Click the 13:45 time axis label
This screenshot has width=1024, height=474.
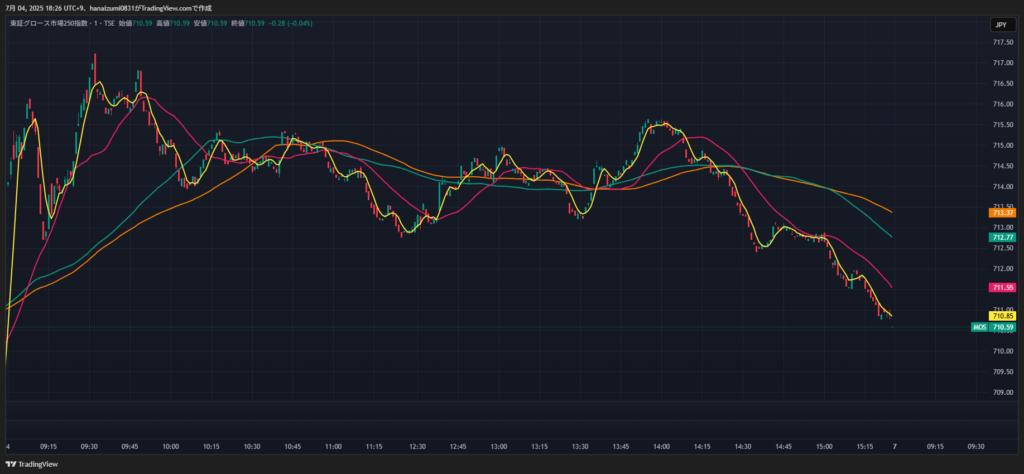point(621,447)
